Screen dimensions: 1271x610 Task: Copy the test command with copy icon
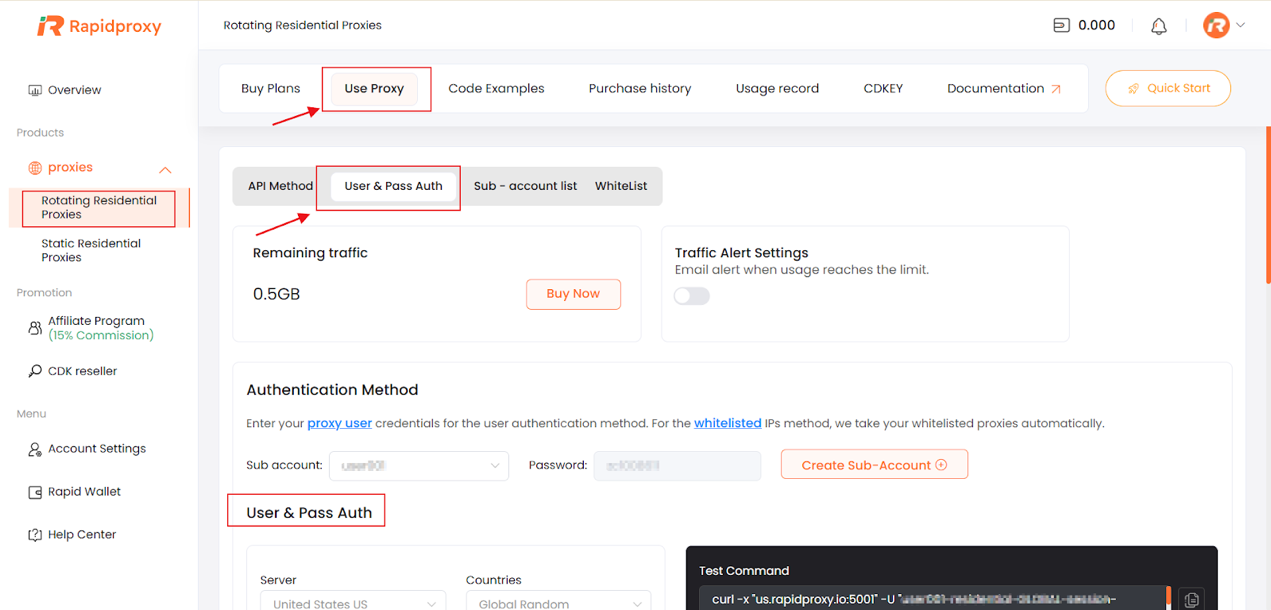point(1191,599)
